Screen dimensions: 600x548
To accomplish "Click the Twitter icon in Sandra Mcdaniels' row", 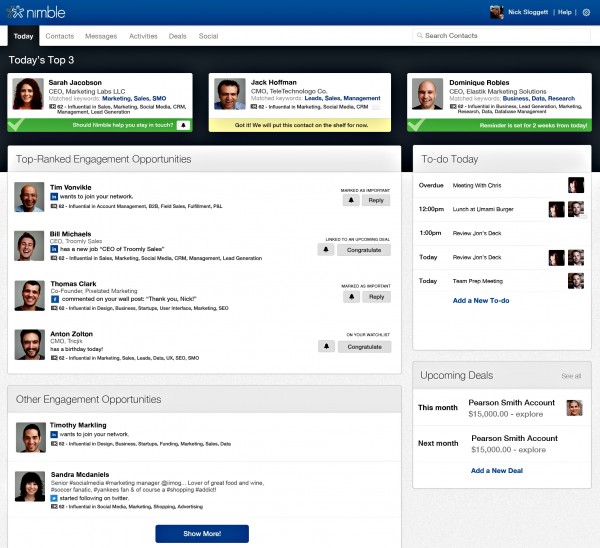I will pyautogui.click(x=54, y=498).
